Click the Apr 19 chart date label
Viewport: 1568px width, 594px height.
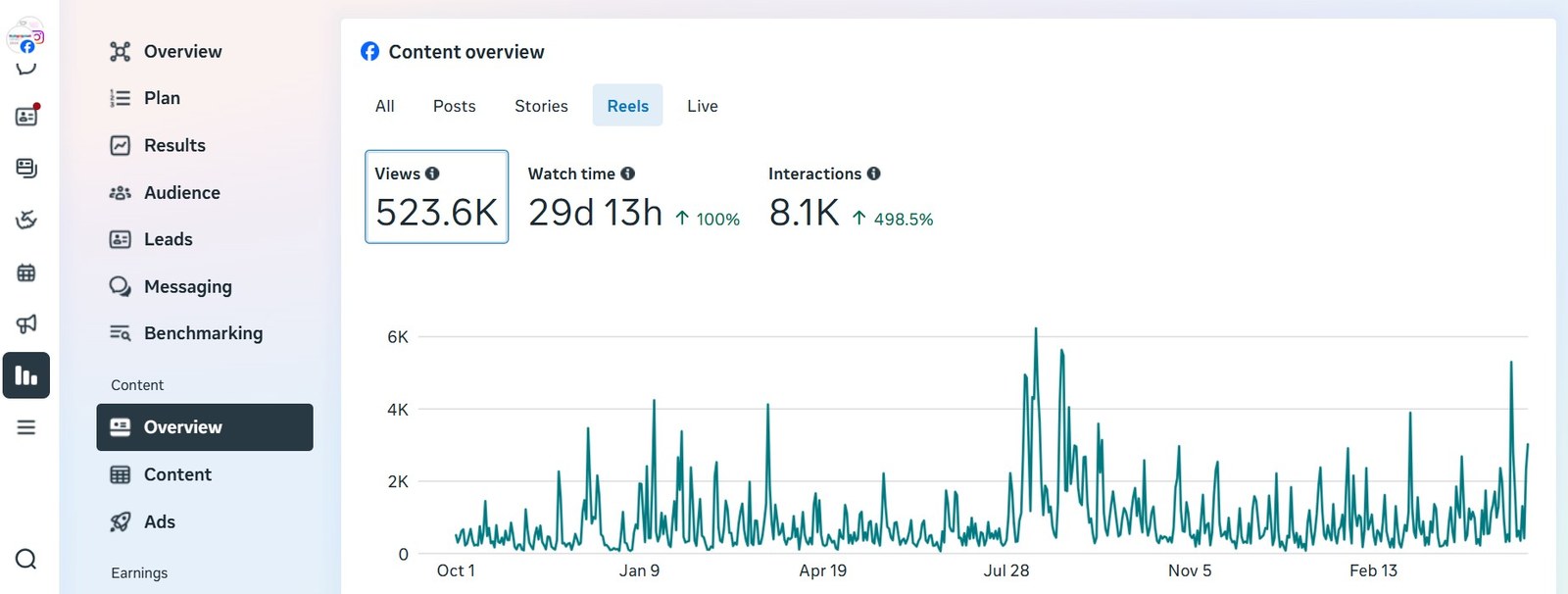(x=823, y=570)
